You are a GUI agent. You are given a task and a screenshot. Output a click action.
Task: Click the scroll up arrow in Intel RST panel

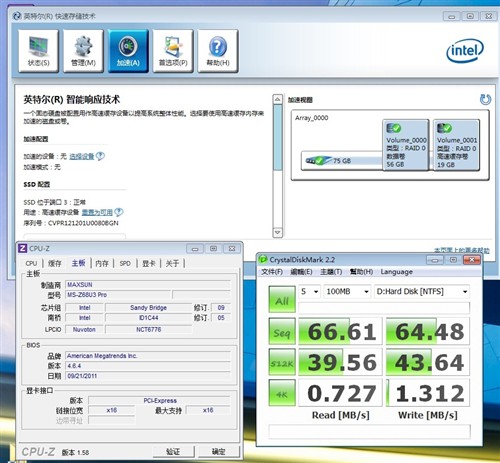point(277,99)
